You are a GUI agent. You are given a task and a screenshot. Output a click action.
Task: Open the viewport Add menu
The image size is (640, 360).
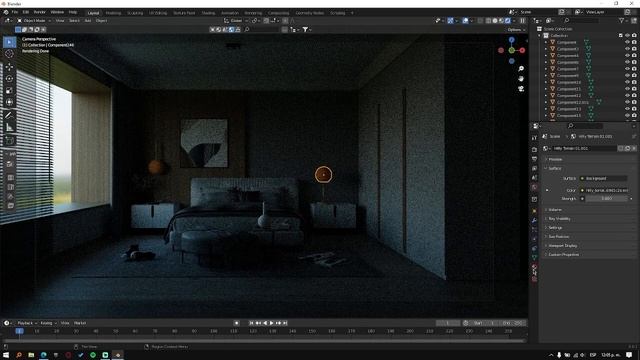tap(88, 20)
